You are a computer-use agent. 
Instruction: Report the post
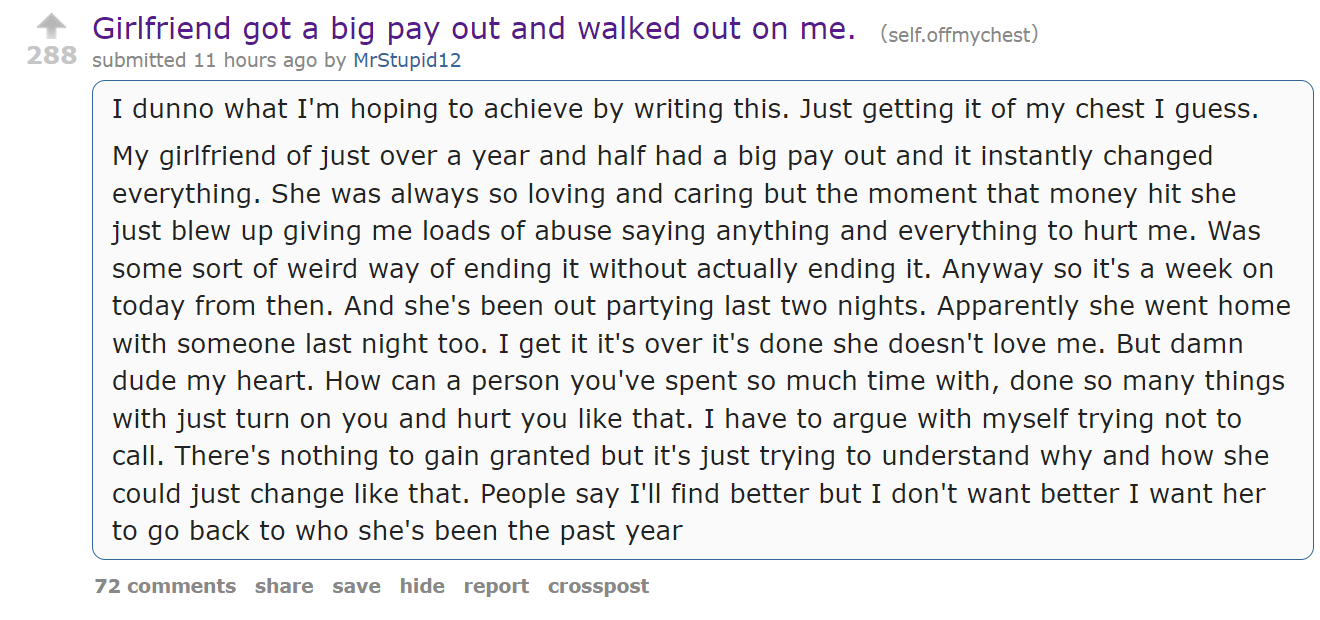click(496, 586)
